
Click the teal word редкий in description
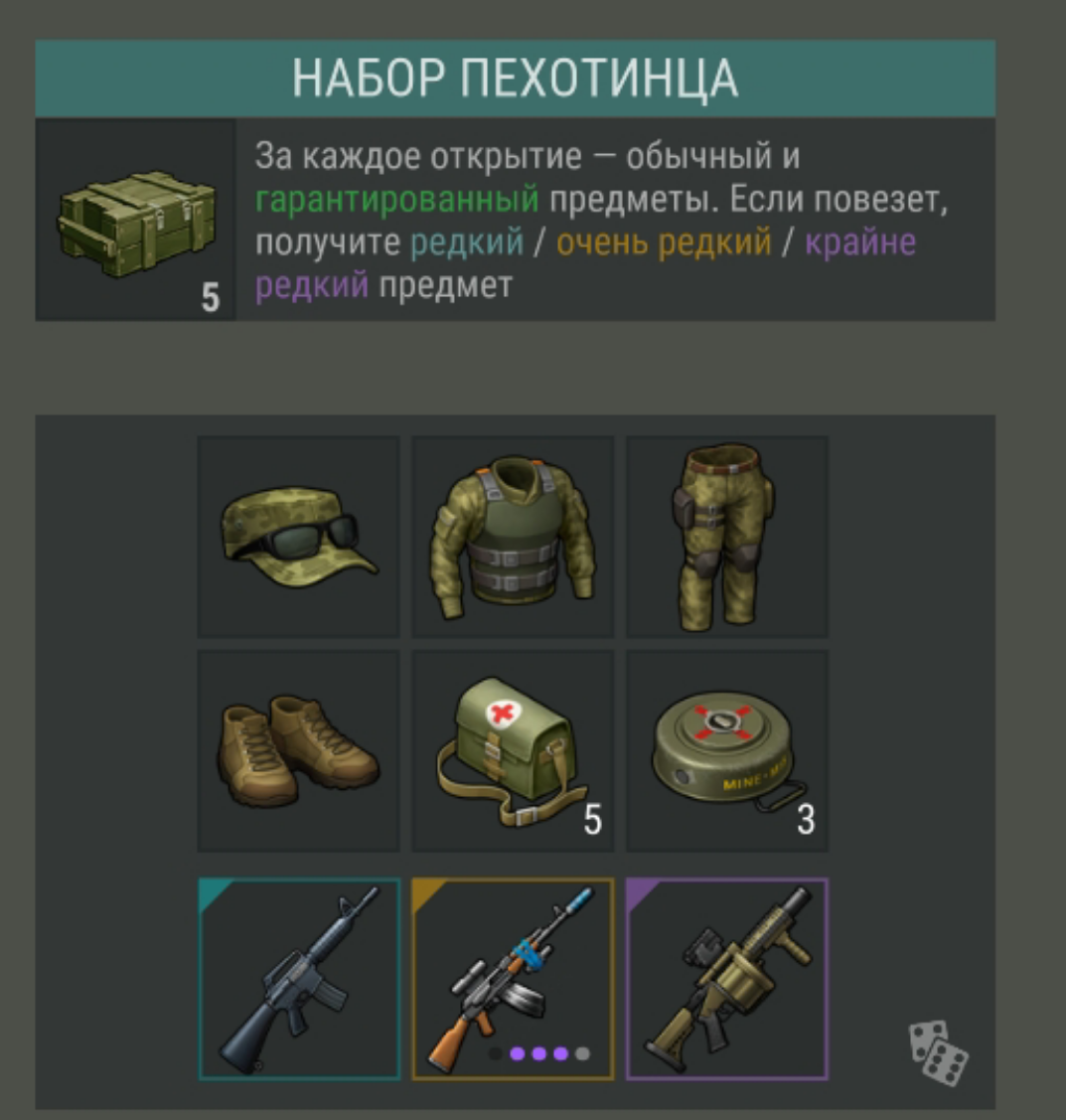(467, 242)
